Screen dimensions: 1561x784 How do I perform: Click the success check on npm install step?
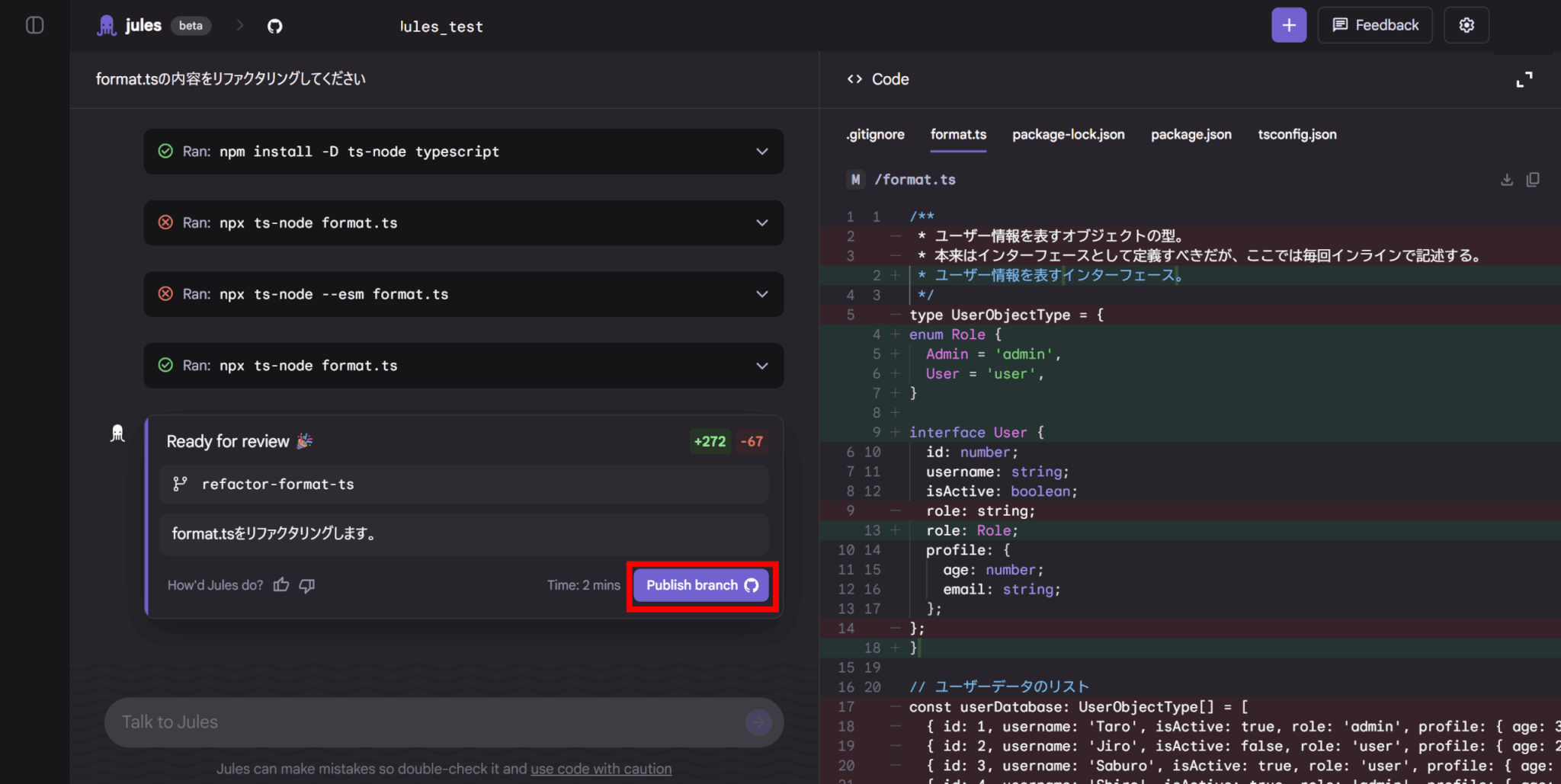click(x=165, y=152)
